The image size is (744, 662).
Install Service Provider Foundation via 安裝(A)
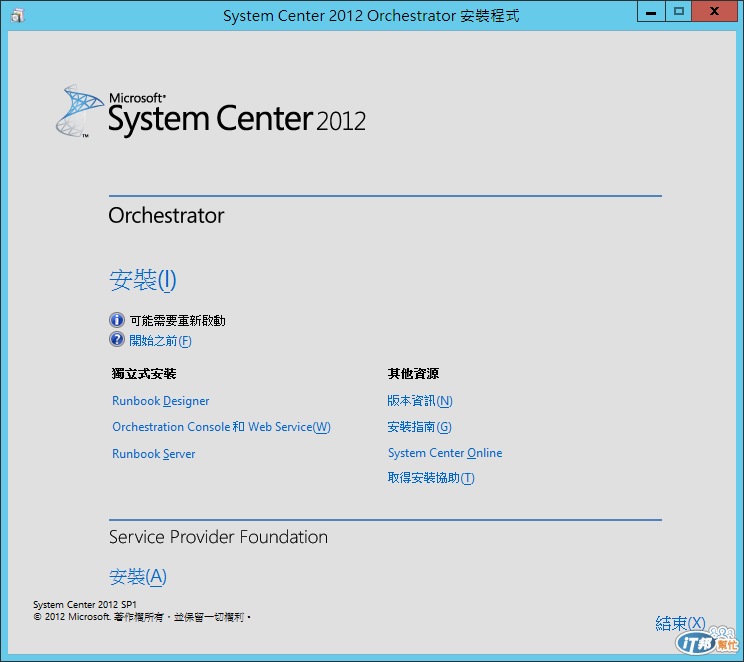click(138, 577)
